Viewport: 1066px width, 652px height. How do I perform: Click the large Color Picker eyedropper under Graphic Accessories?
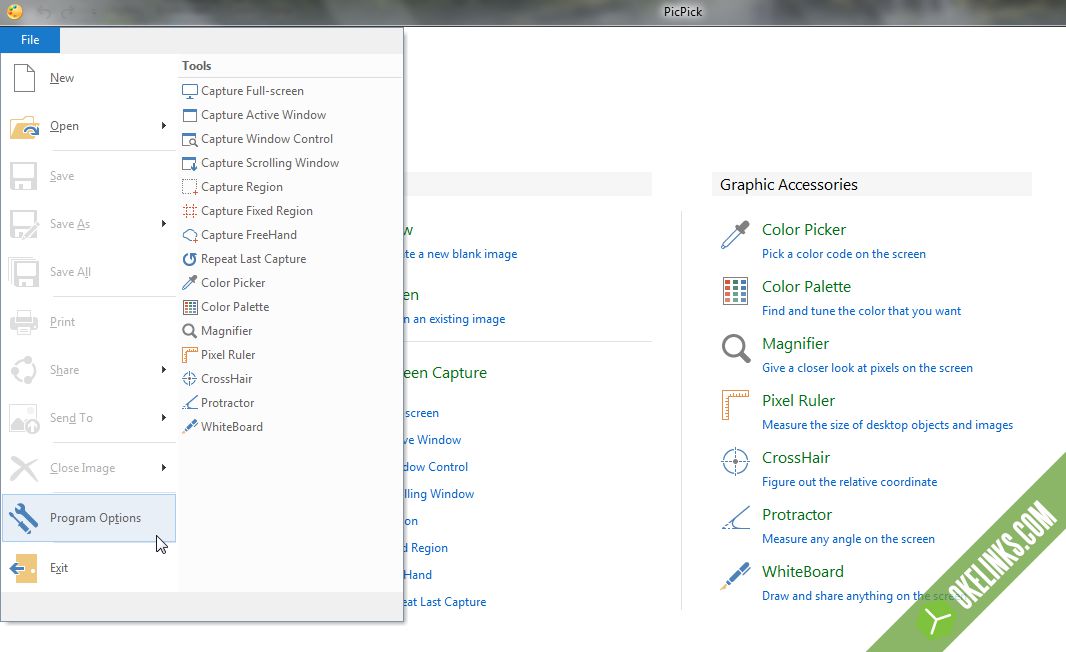[x=735, y=235]
